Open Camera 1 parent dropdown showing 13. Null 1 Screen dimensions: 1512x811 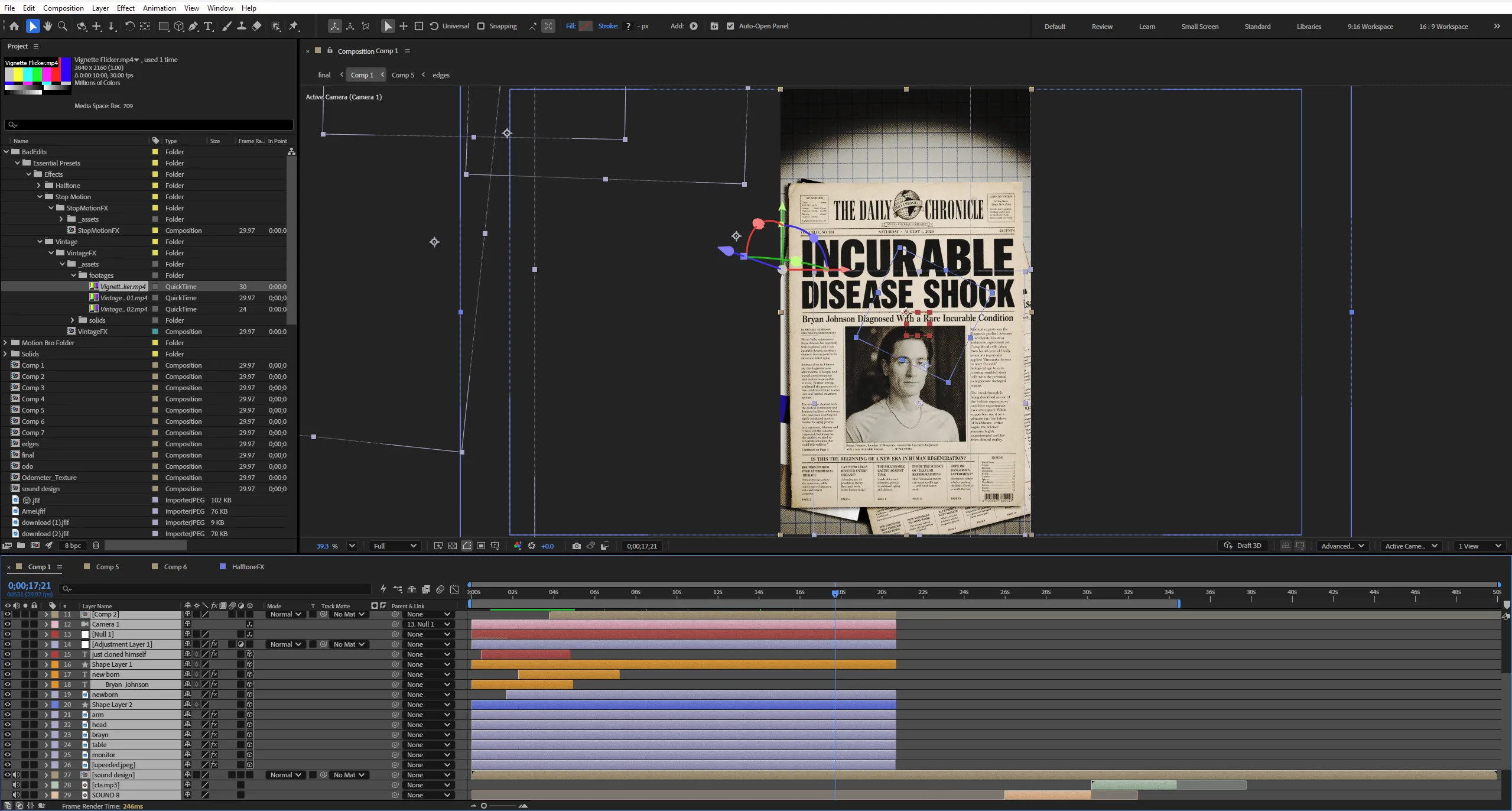pyautogui.click(x=428, y=624)
